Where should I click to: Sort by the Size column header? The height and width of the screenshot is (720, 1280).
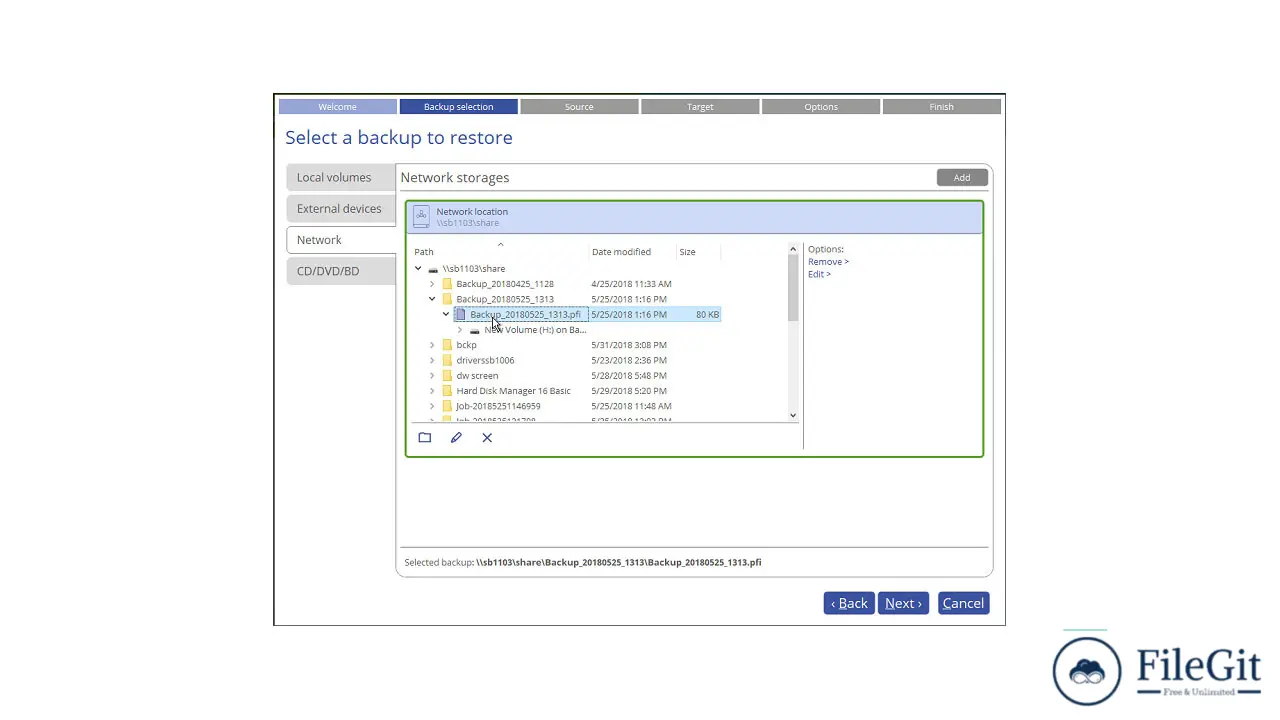(688, 252)
